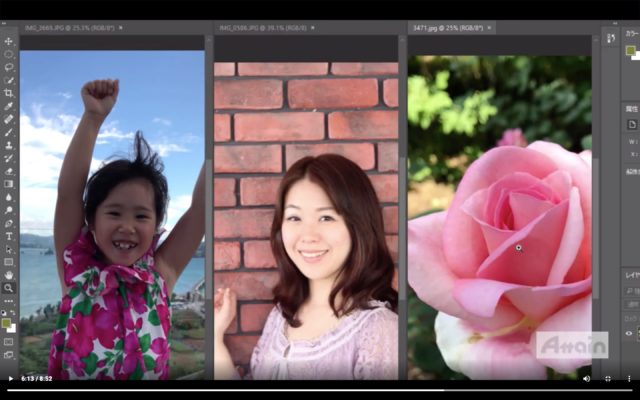Select the Gradient tool

pyautogui.click(x=9, y=184)
